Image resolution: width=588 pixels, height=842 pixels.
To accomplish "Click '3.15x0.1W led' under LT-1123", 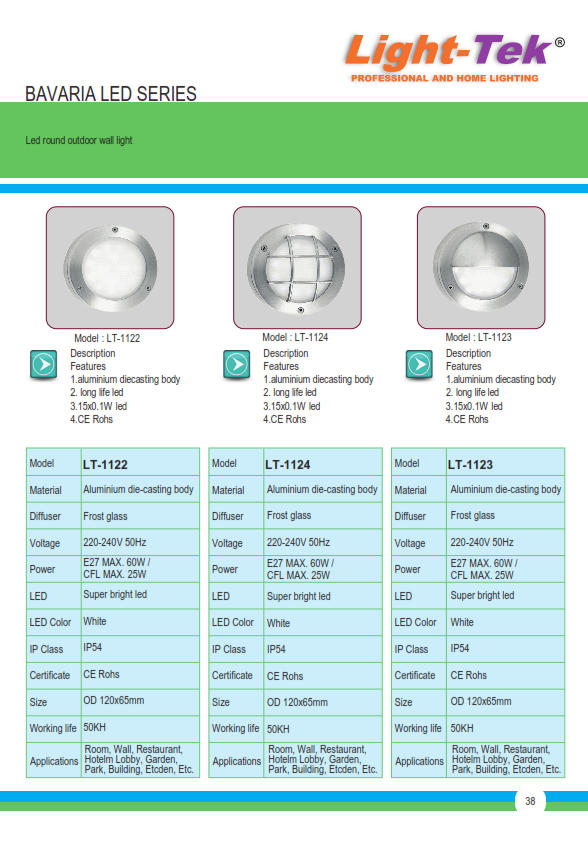I will pos(474,407).
